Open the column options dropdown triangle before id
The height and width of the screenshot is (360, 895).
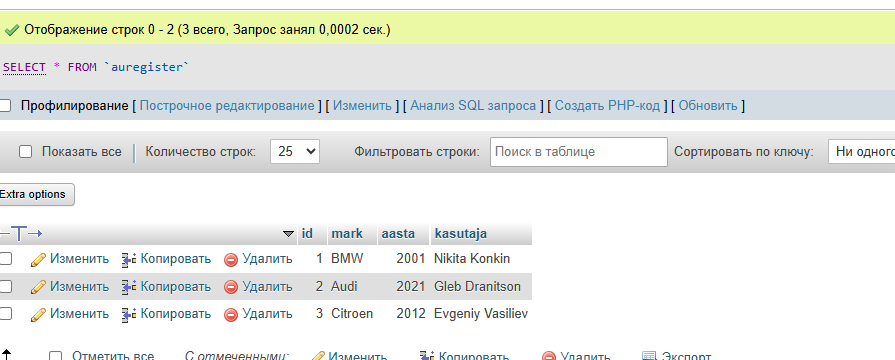[x=288, y=234]
